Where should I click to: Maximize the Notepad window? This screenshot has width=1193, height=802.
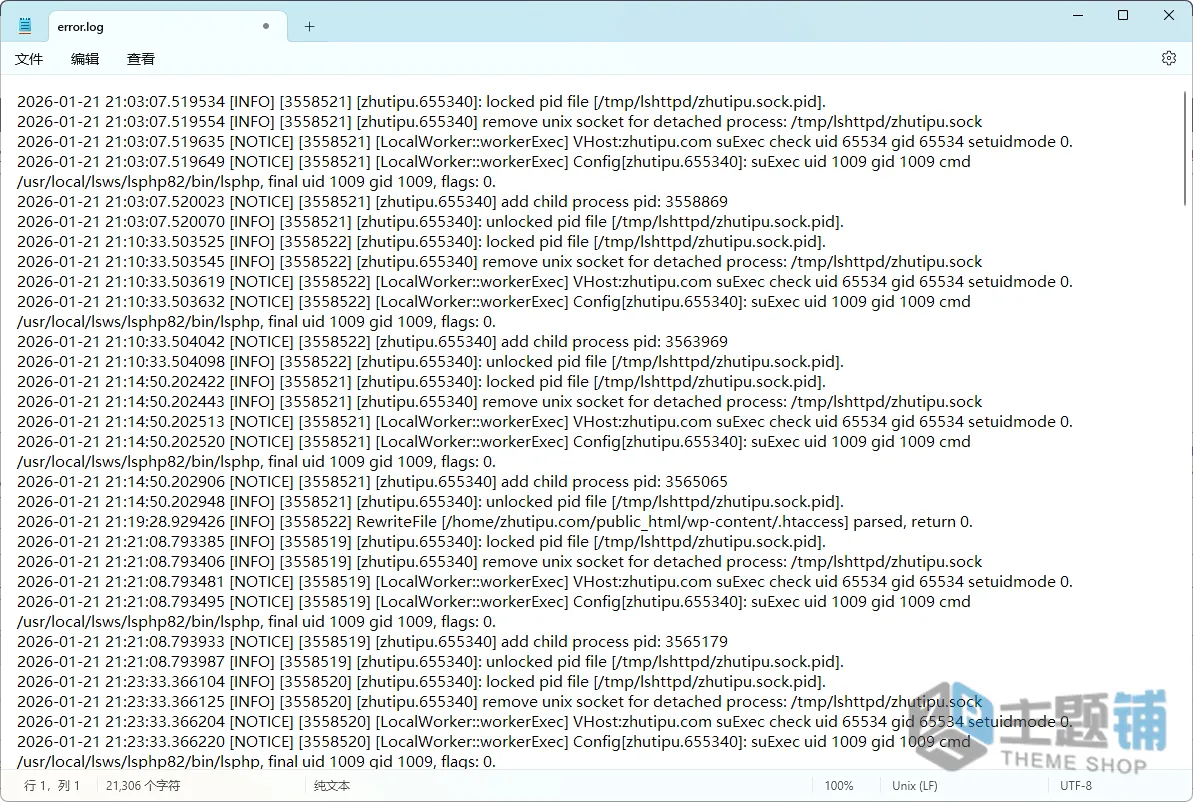[1123, 15]
